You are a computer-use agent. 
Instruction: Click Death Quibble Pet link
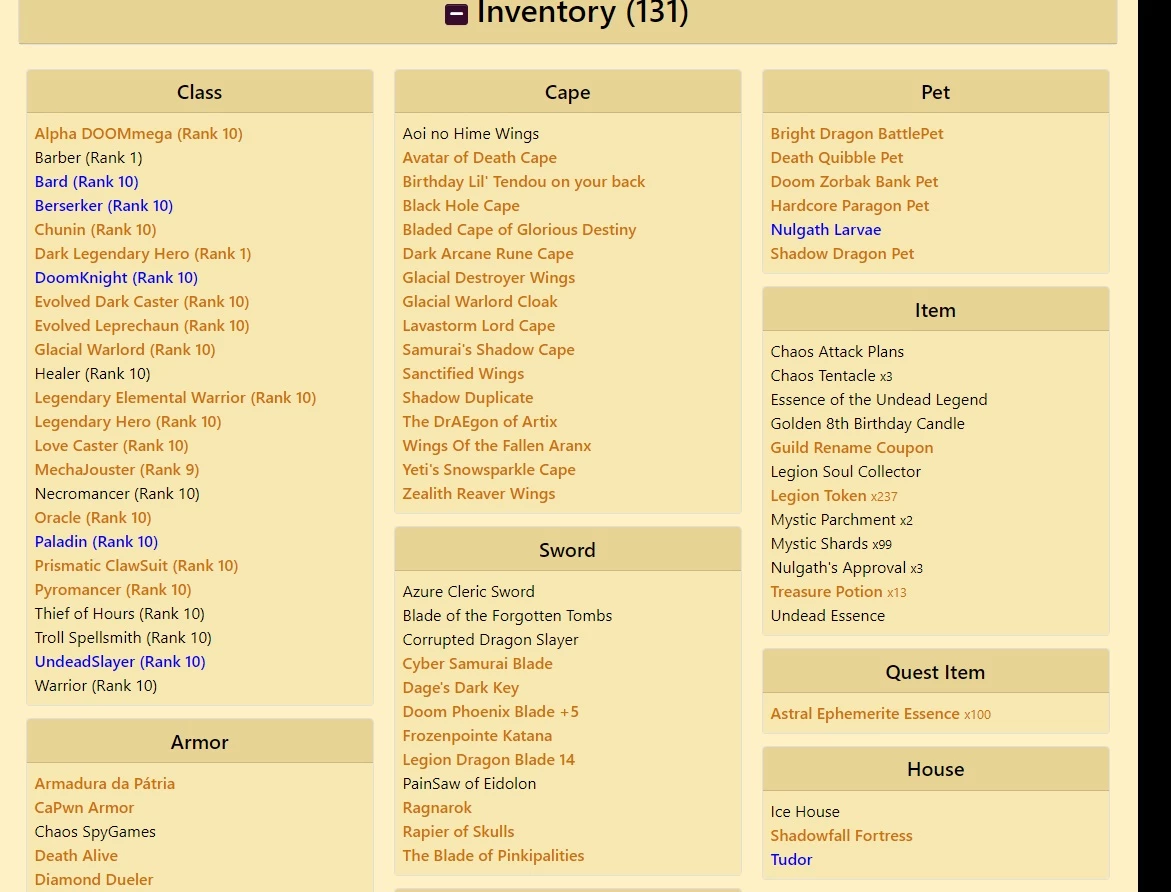coord(836,158)
